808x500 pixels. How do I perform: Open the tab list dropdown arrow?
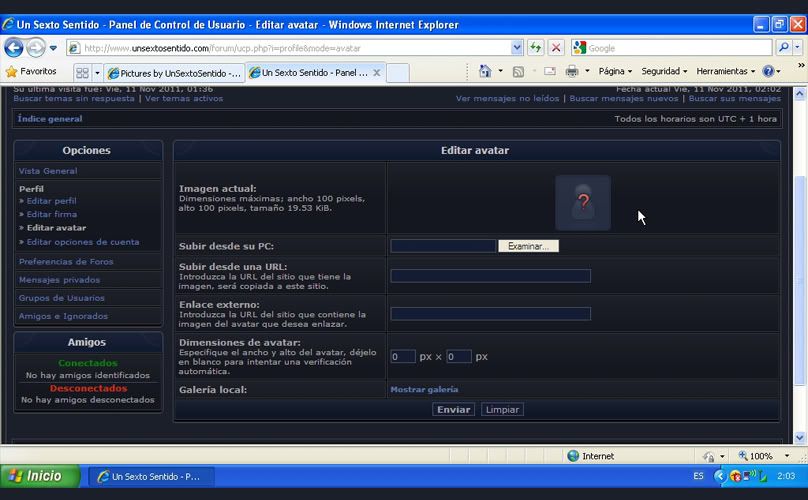97,73
